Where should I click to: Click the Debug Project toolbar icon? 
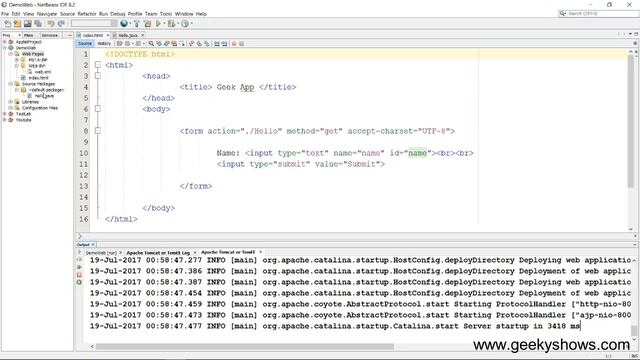point(171,24)
